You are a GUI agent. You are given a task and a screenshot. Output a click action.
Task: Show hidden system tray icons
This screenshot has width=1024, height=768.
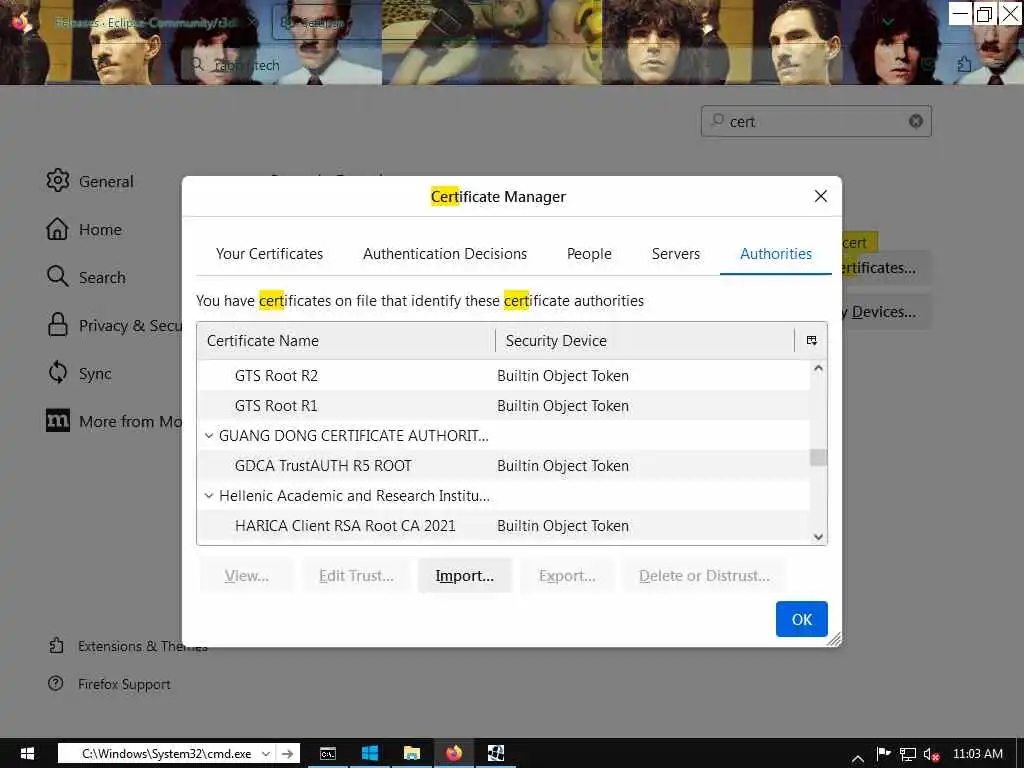(858, 758)
